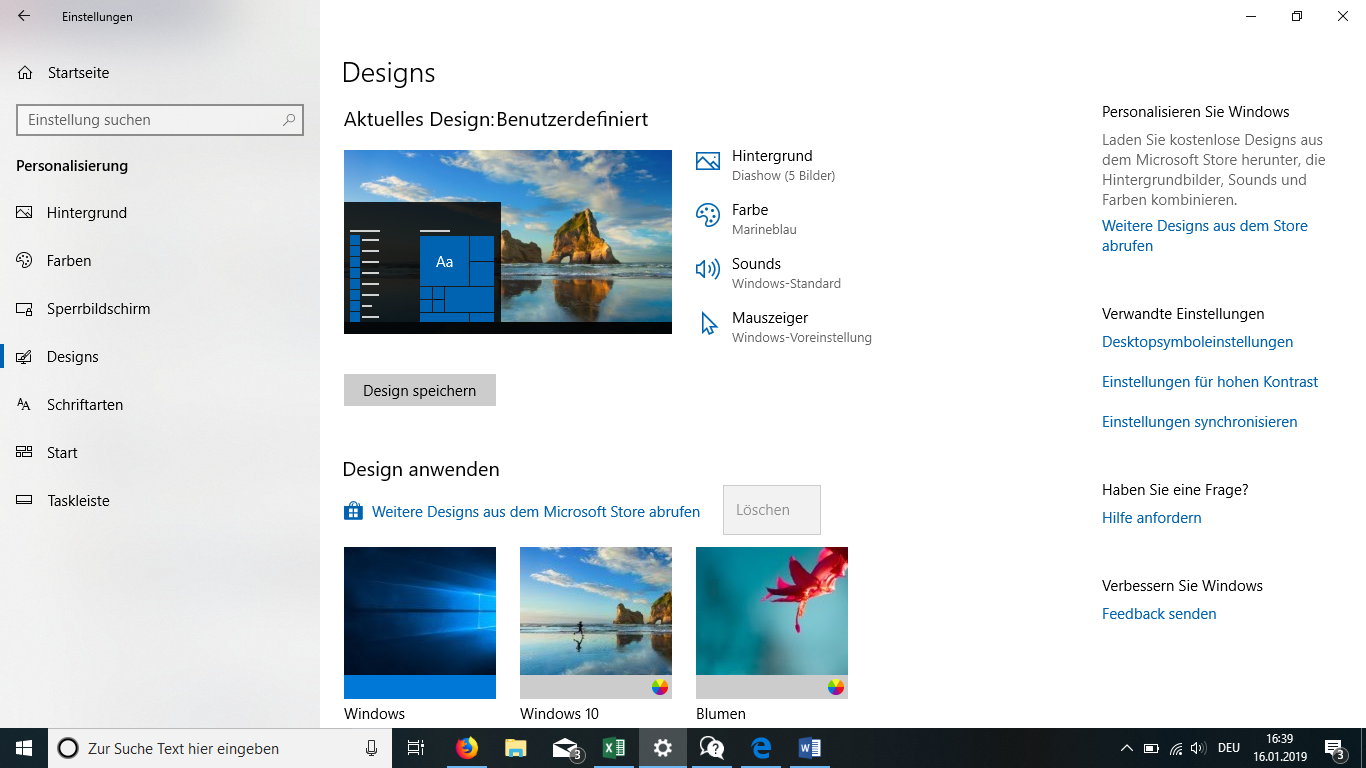
Task: Open Mail app from taskbar
Action: (565, 748)
